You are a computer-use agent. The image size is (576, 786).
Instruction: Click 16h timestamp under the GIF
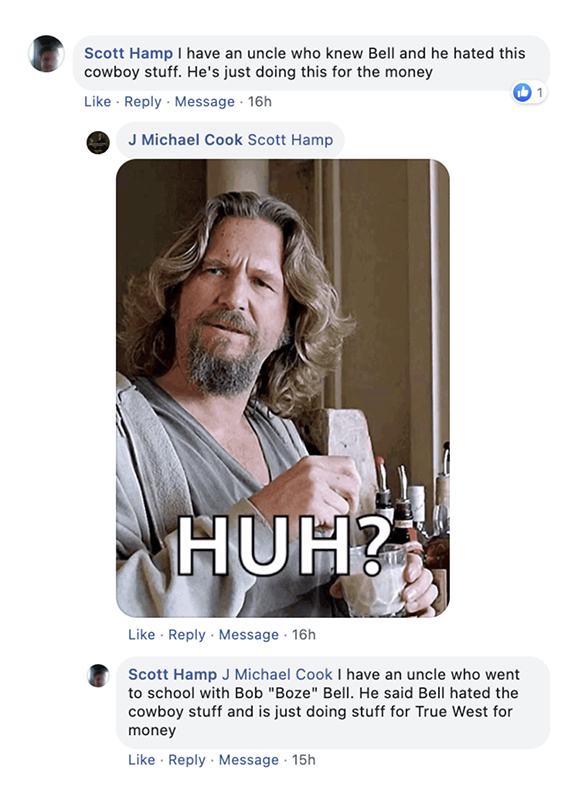point(304,635)
